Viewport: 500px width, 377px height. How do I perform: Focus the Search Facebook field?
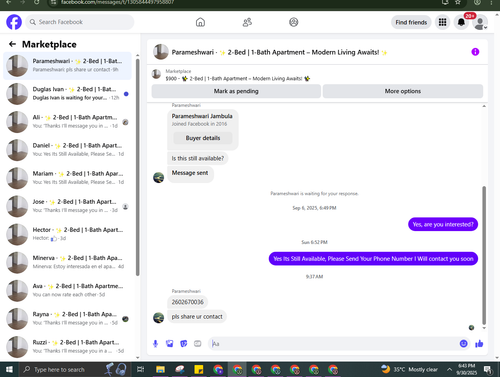(x=80, y=22)
